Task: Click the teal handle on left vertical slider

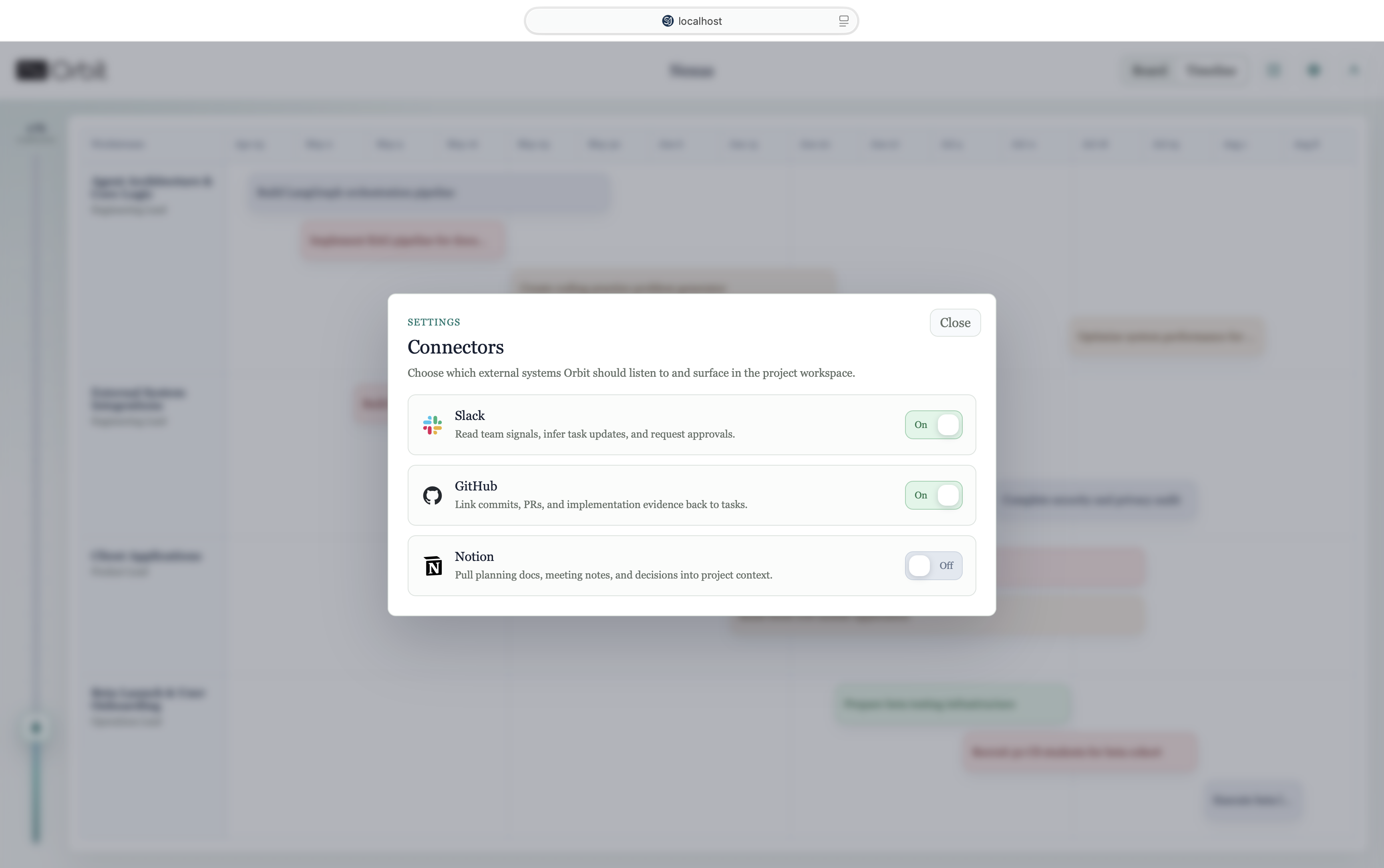Action: [x=36, y=729]
